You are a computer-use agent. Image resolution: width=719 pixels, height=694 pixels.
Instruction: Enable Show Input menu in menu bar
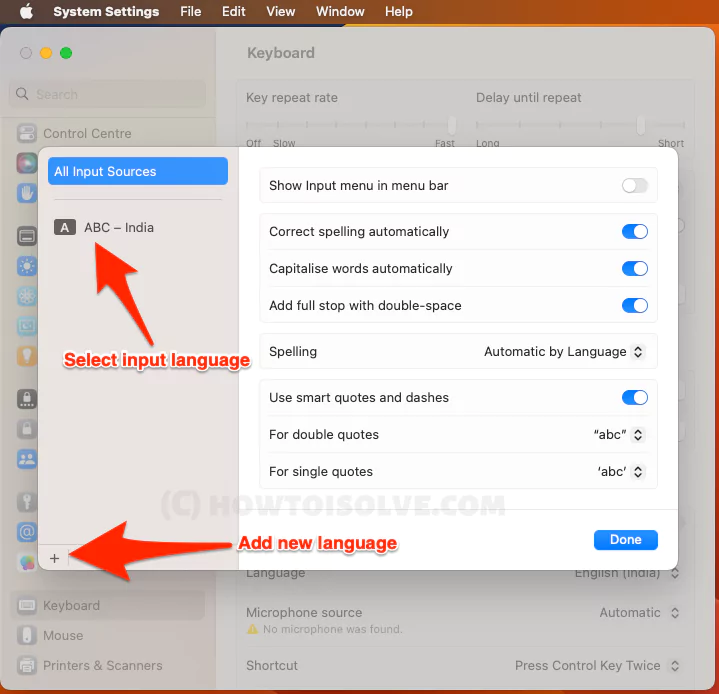pos(635,186)
